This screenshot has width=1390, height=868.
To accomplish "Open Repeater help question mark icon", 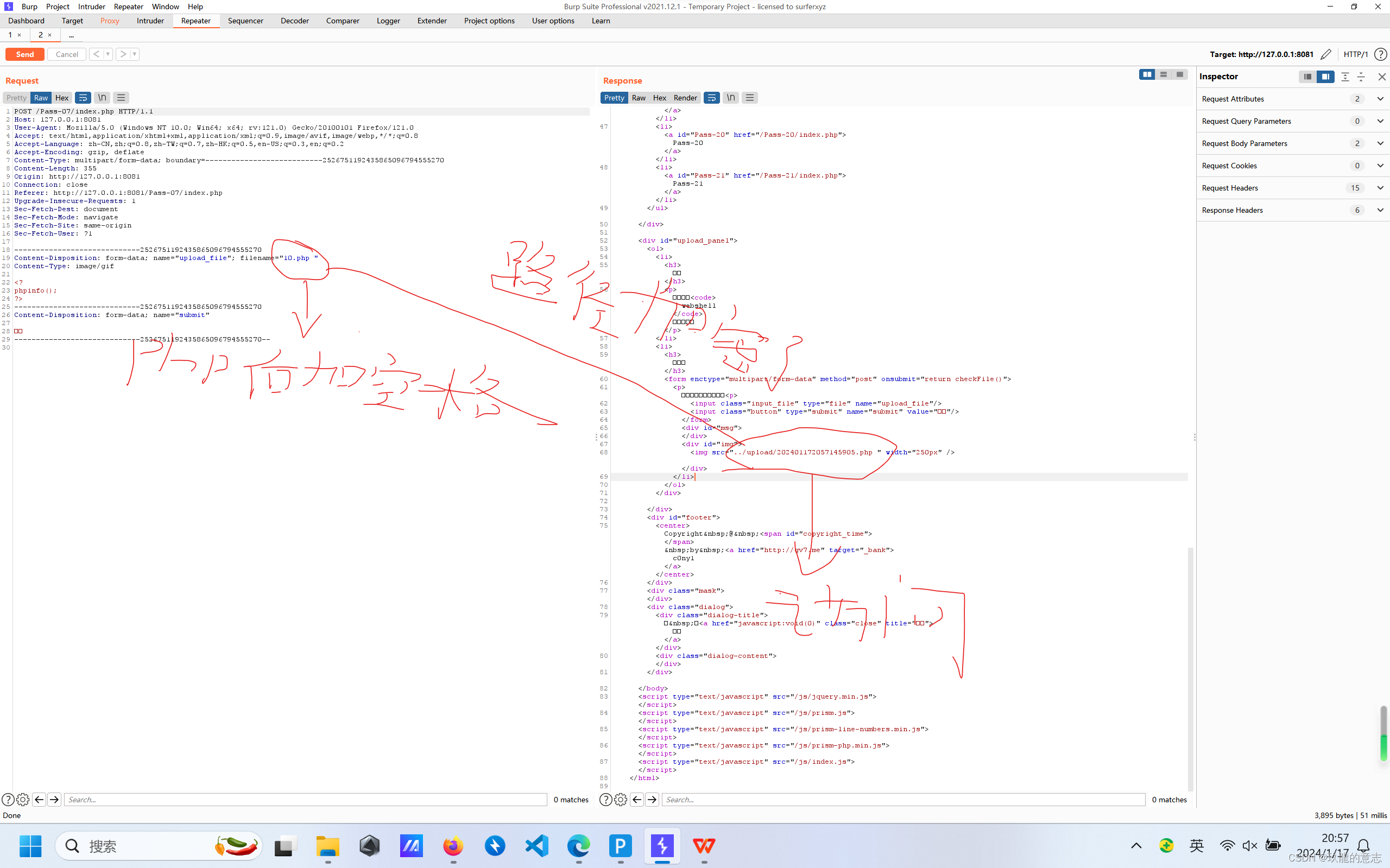I will [1380, 54].
